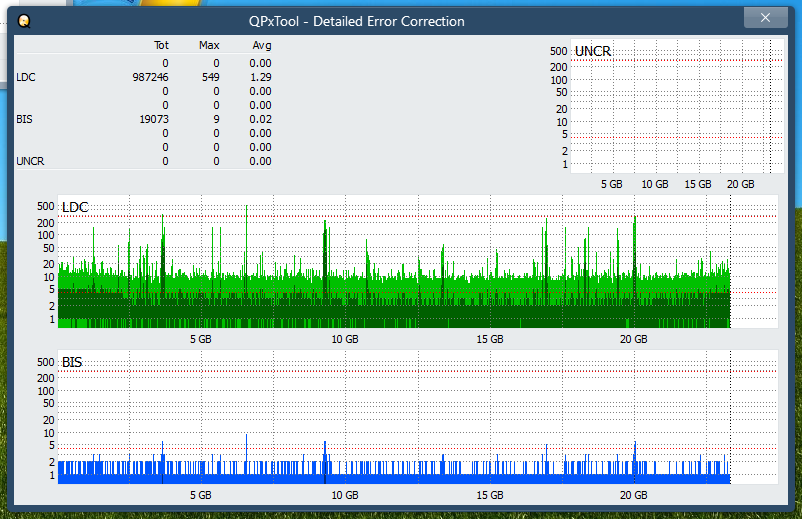The width and height of the screenshot is (802, 519).
Task: Click the 'Tot' column header
Action: pos(161,46)
